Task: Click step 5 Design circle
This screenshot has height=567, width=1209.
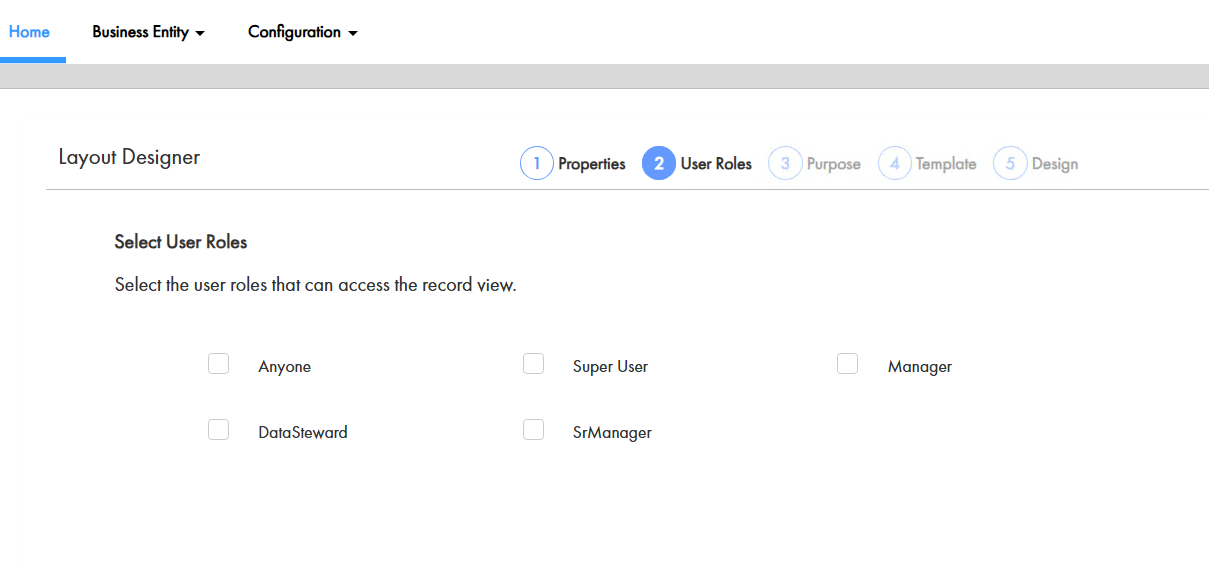Action: coord(1010,163)
